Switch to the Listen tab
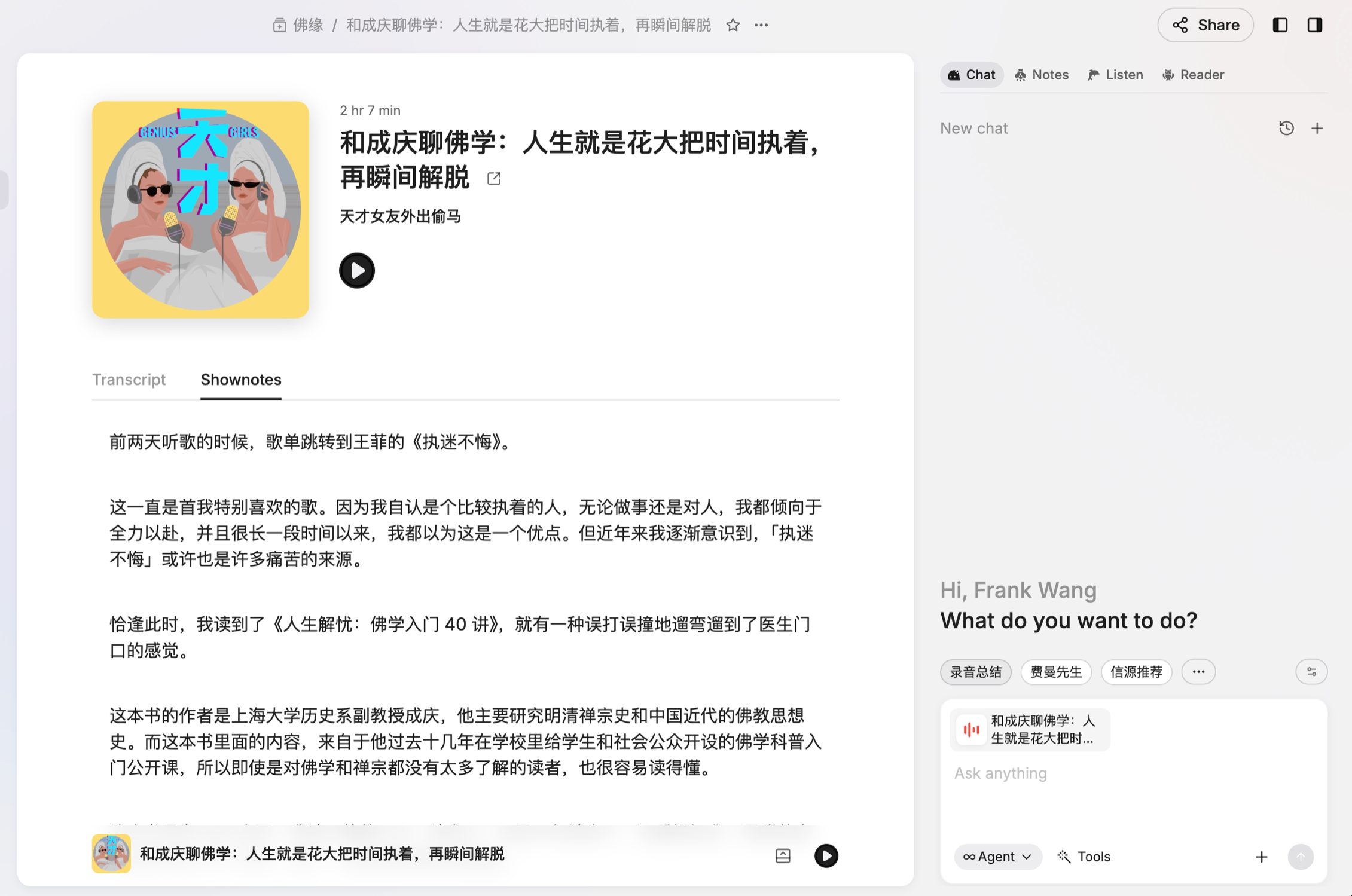 (x=1115, y=75)
